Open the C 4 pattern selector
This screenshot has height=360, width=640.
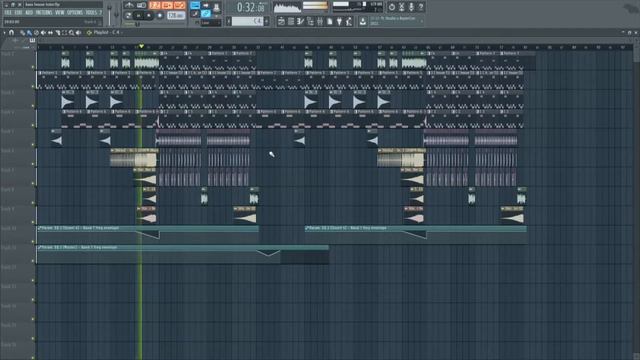click(247, 21)
